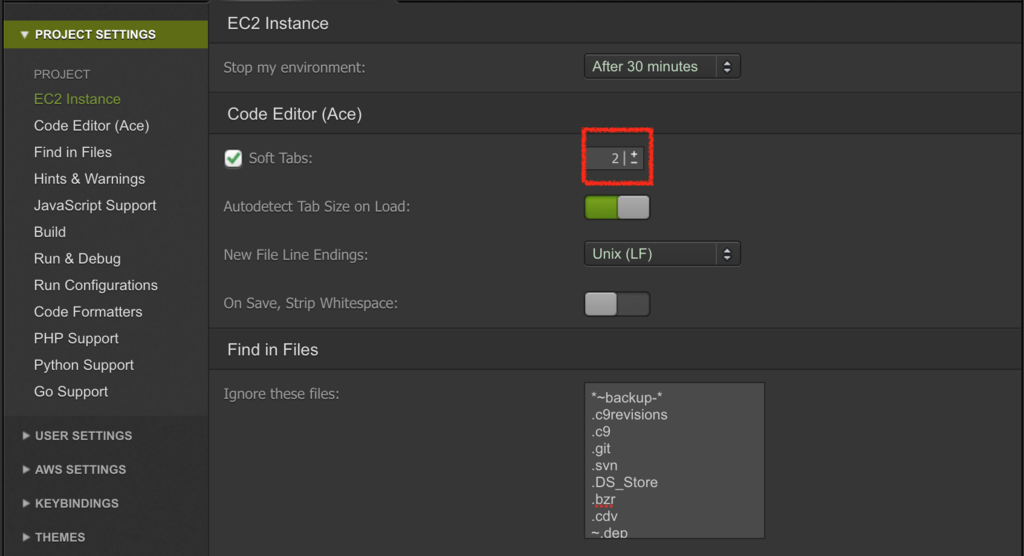Image resolution: width=1024 pixels, height=556 pixels.
Task: Click inside the Ignore these files box
Action: point(674,461)
